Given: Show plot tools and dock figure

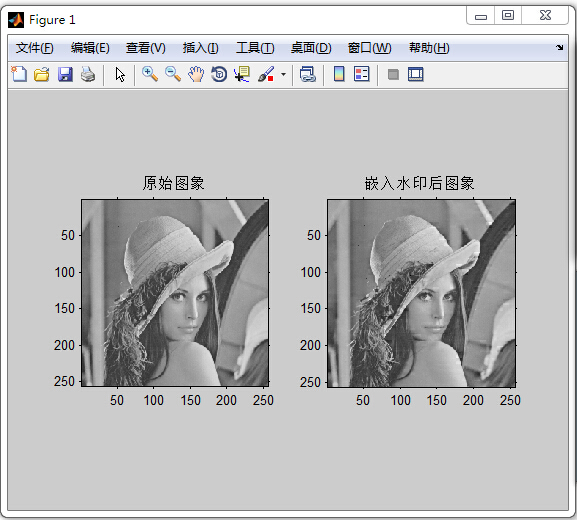Looking at the screenshot, I should pos(416,74).
